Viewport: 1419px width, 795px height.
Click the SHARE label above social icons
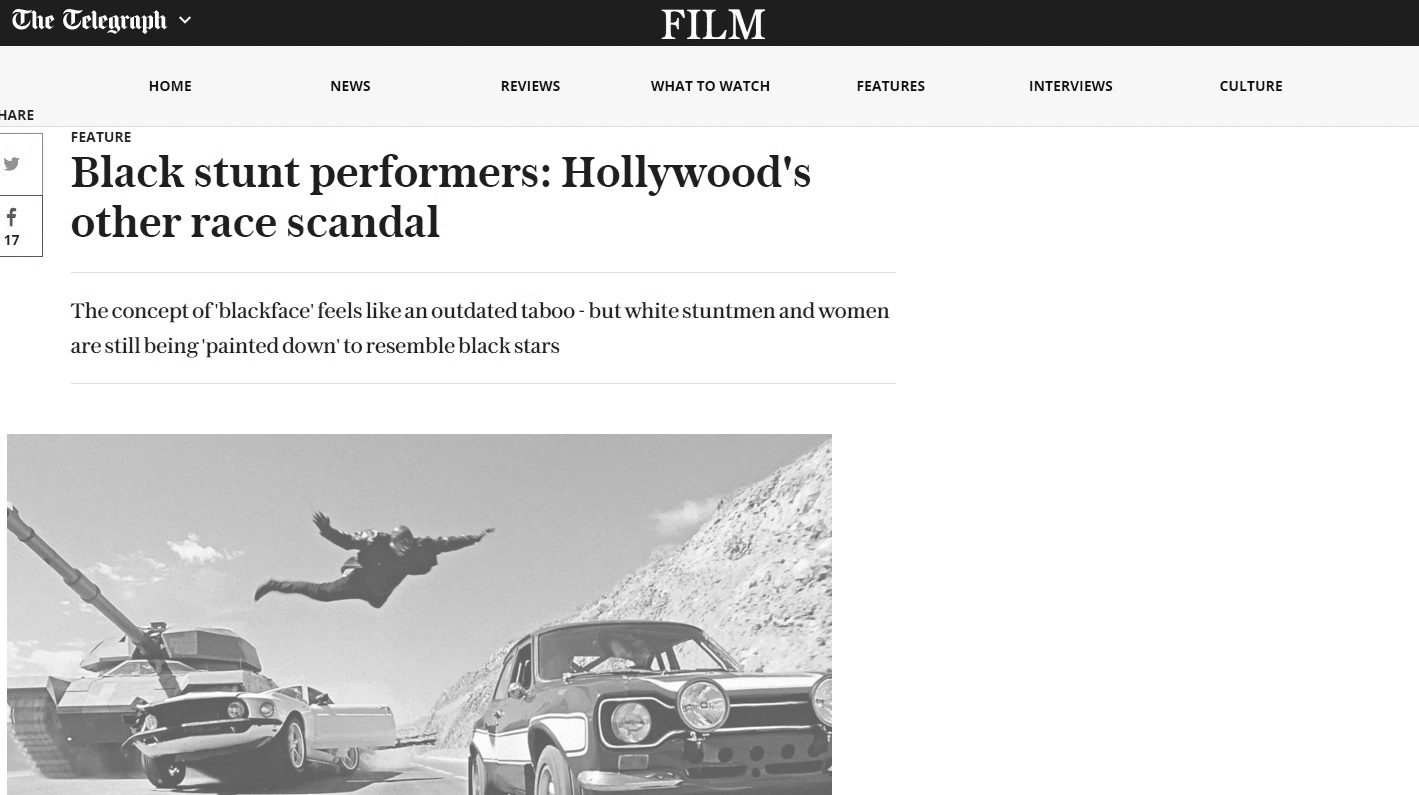pyautogui.click(x=17, y=115)
